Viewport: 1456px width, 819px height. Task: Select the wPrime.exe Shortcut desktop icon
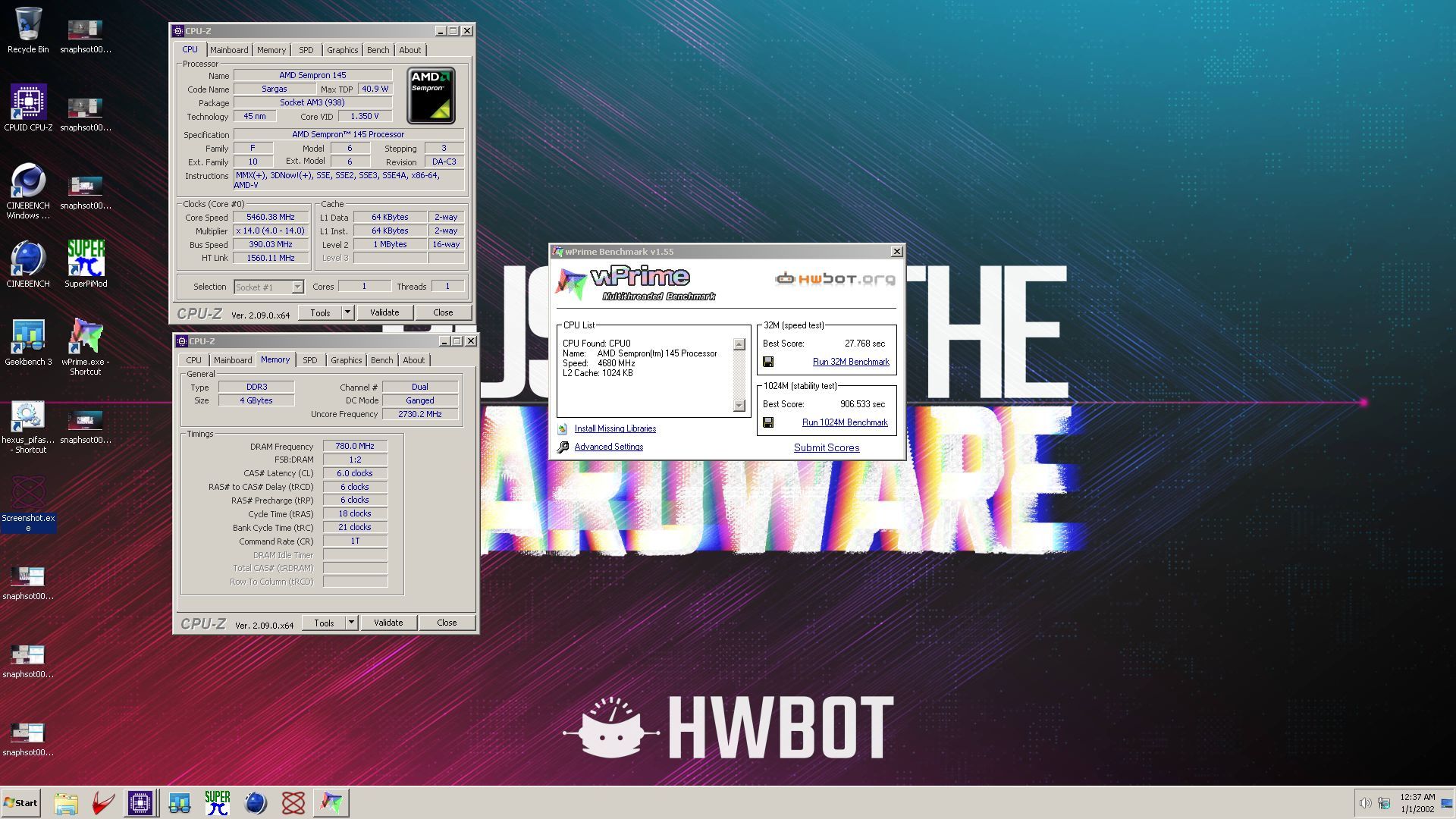86,347
